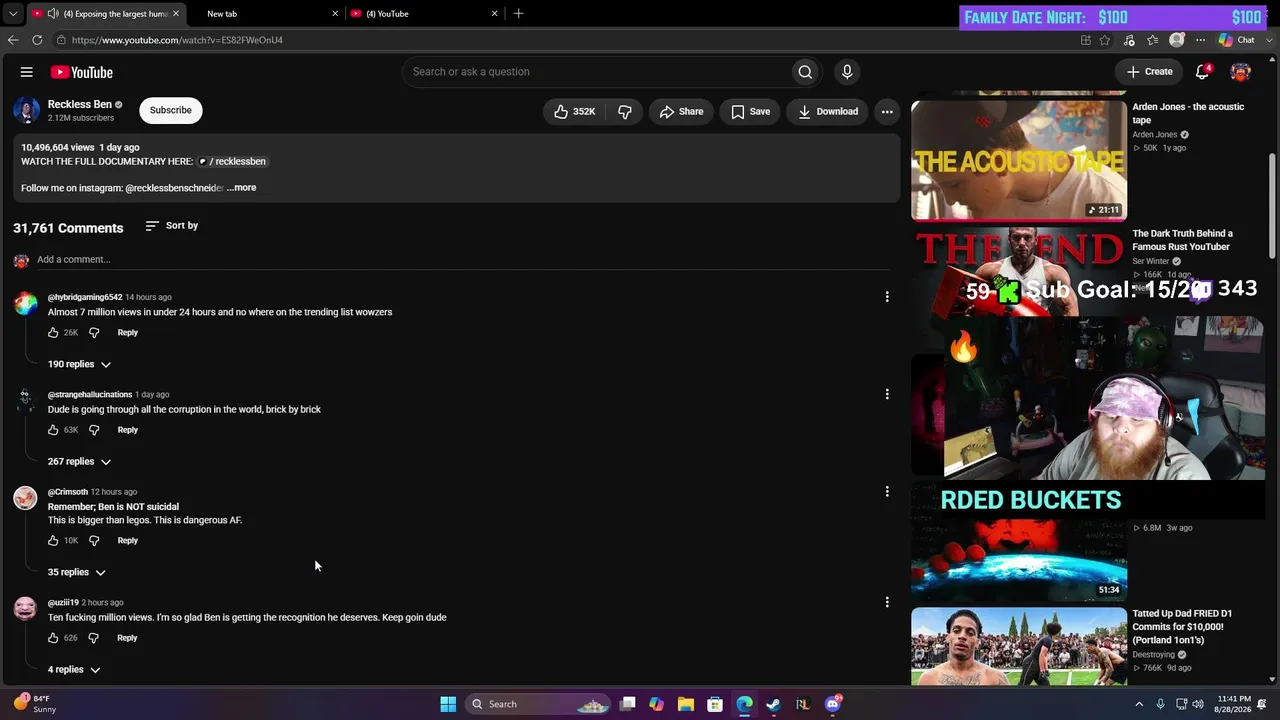Viewport: 1280px width, 720px height.
Task: Open a new browser tab
Action: click(518, 14)
